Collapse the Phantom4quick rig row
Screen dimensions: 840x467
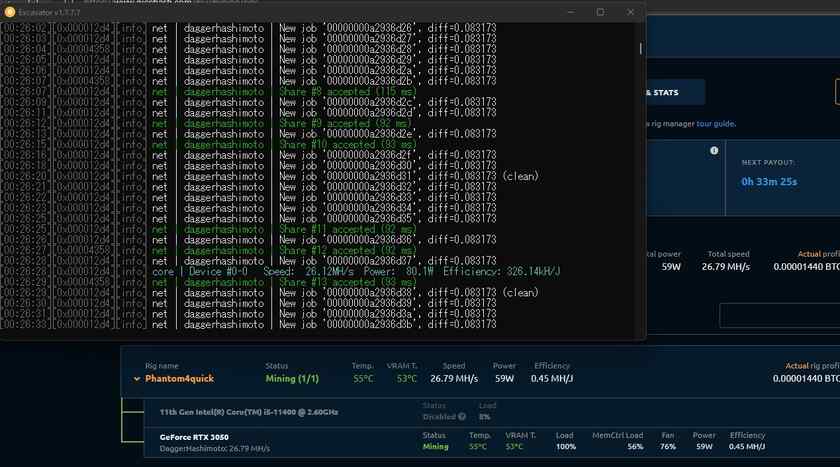tap(137, 379)
